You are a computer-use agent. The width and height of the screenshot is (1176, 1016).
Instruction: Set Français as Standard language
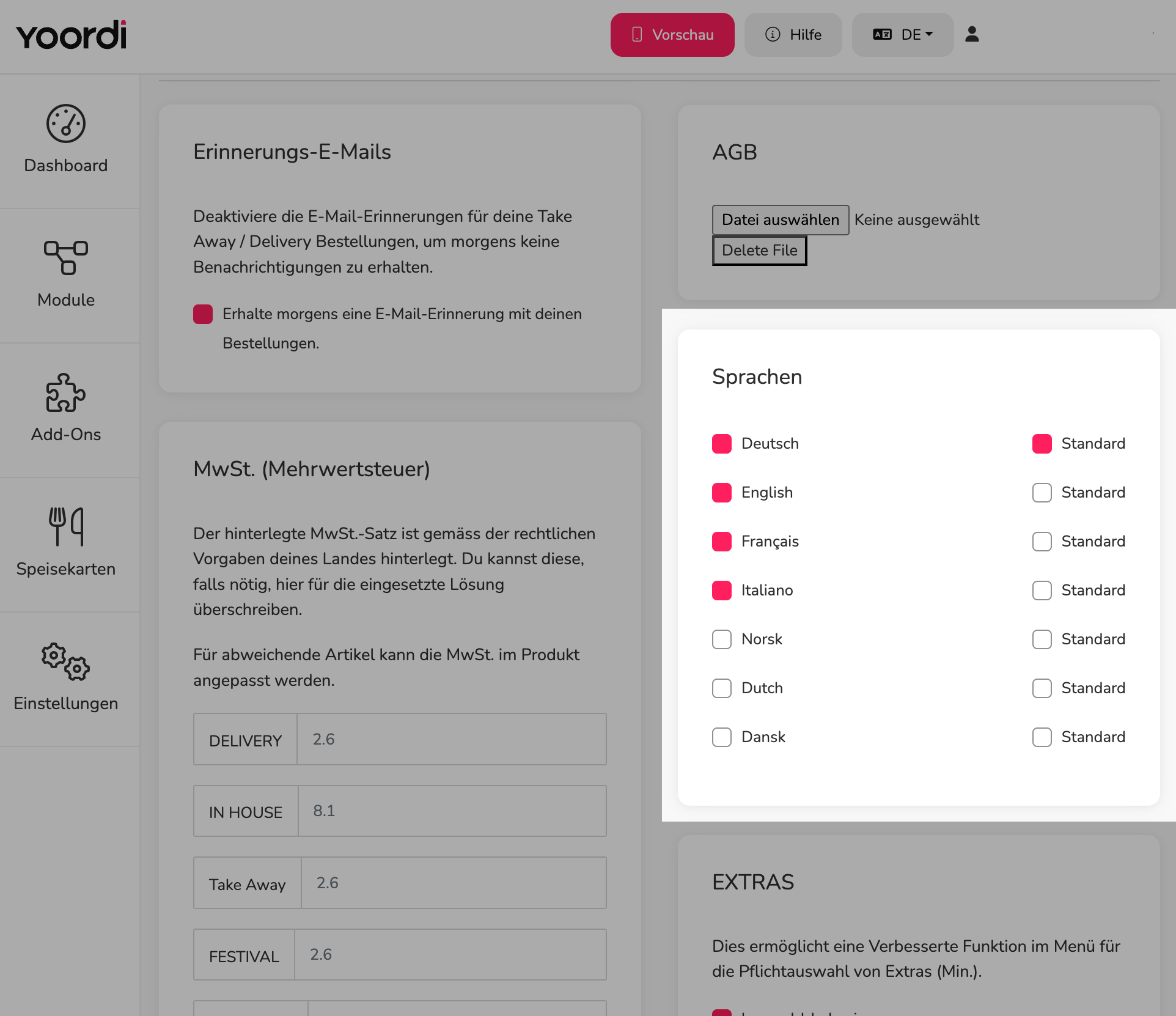click(1042, 542)
